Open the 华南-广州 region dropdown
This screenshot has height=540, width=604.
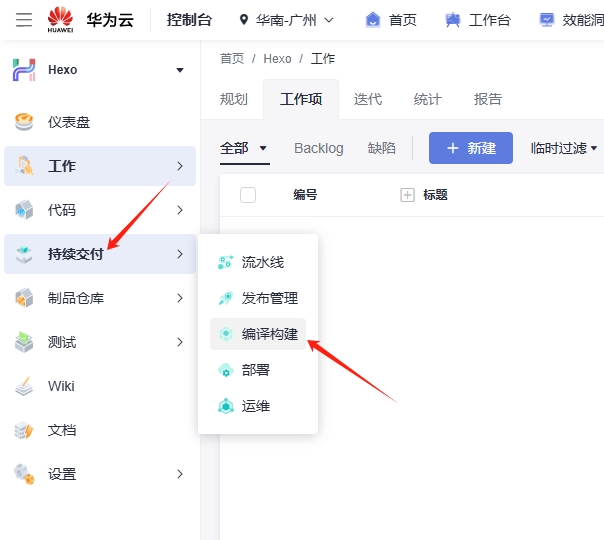point(286,20)
